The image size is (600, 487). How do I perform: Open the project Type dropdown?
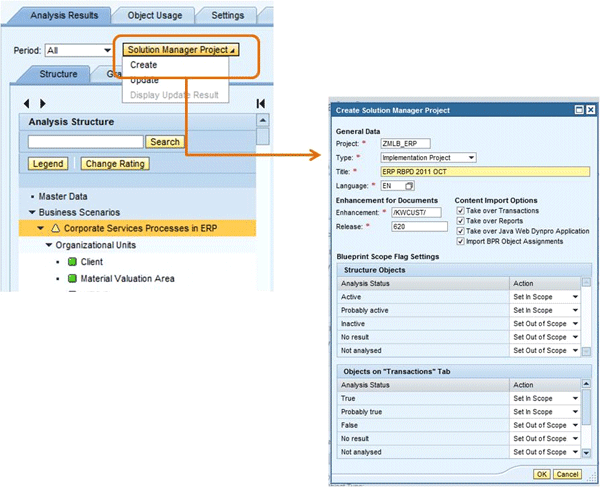[x=471, y=157]
